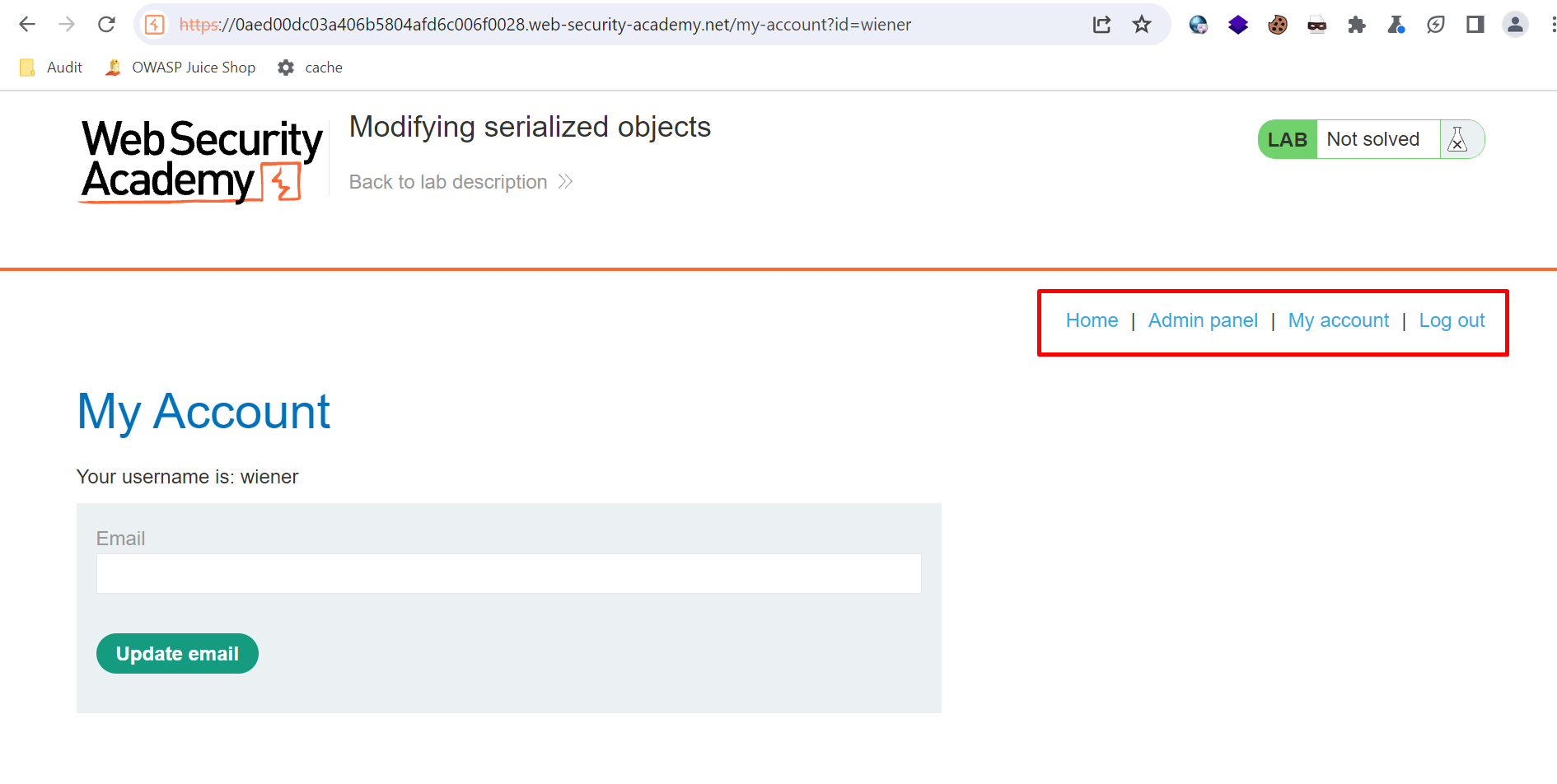This screenshot has height=784, width=1557.
Task: Click the Update email button
Action: 177,653
